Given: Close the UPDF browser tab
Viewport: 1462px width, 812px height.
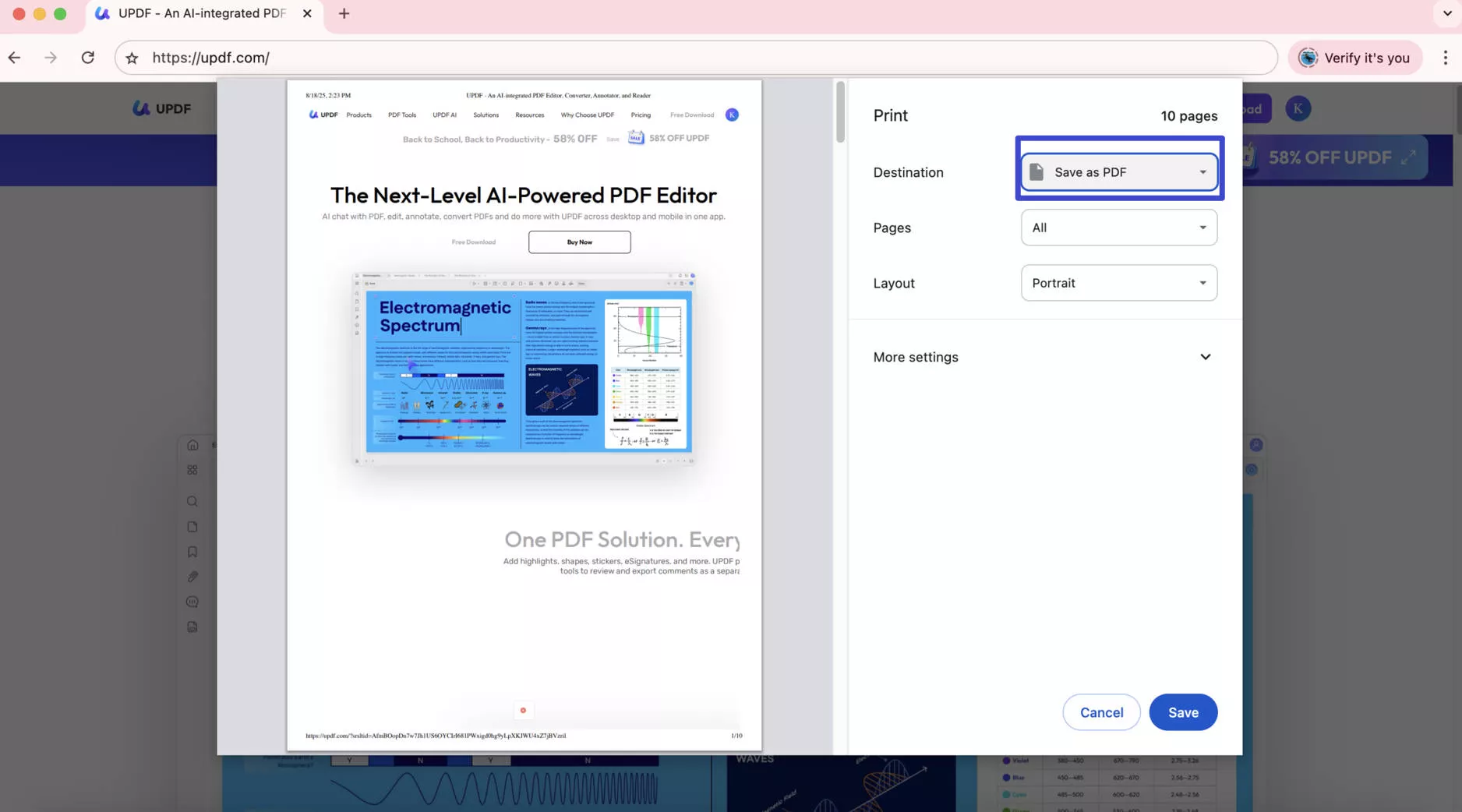Looking at the screenshot, I should click(307, 13).
